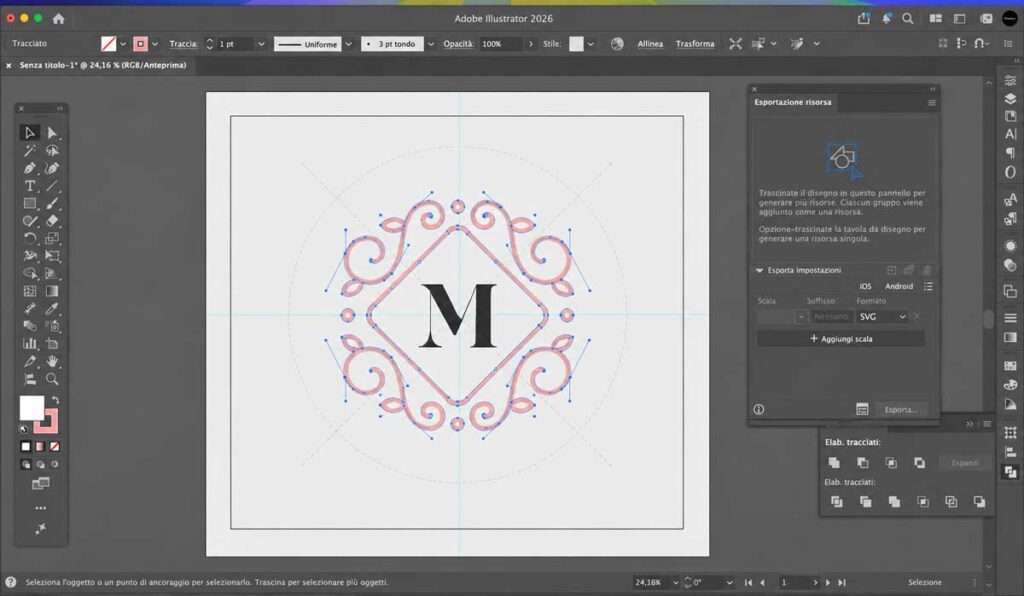Click the Esporta... button

[901, 409]
